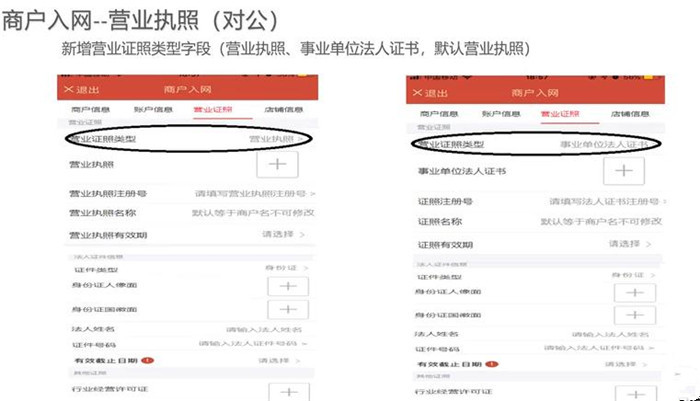The image size is (700, 401).
Task: Open 店铺信息 tab in left phone
Action: [x=283, y=109]
